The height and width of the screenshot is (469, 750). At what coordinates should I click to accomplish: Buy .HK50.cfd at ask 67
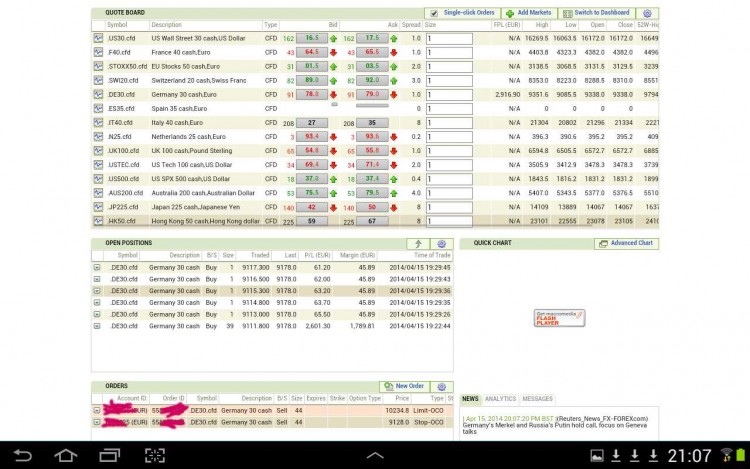point(372,221)
